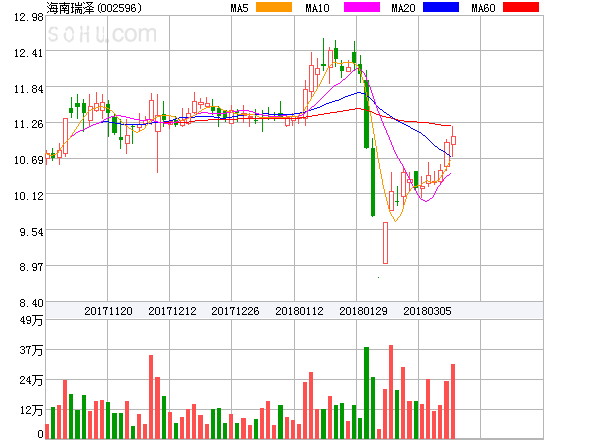This screenshot has width=600, height=440.
Task: Click the 37万 volume axis label
Action: coord(31,350)
